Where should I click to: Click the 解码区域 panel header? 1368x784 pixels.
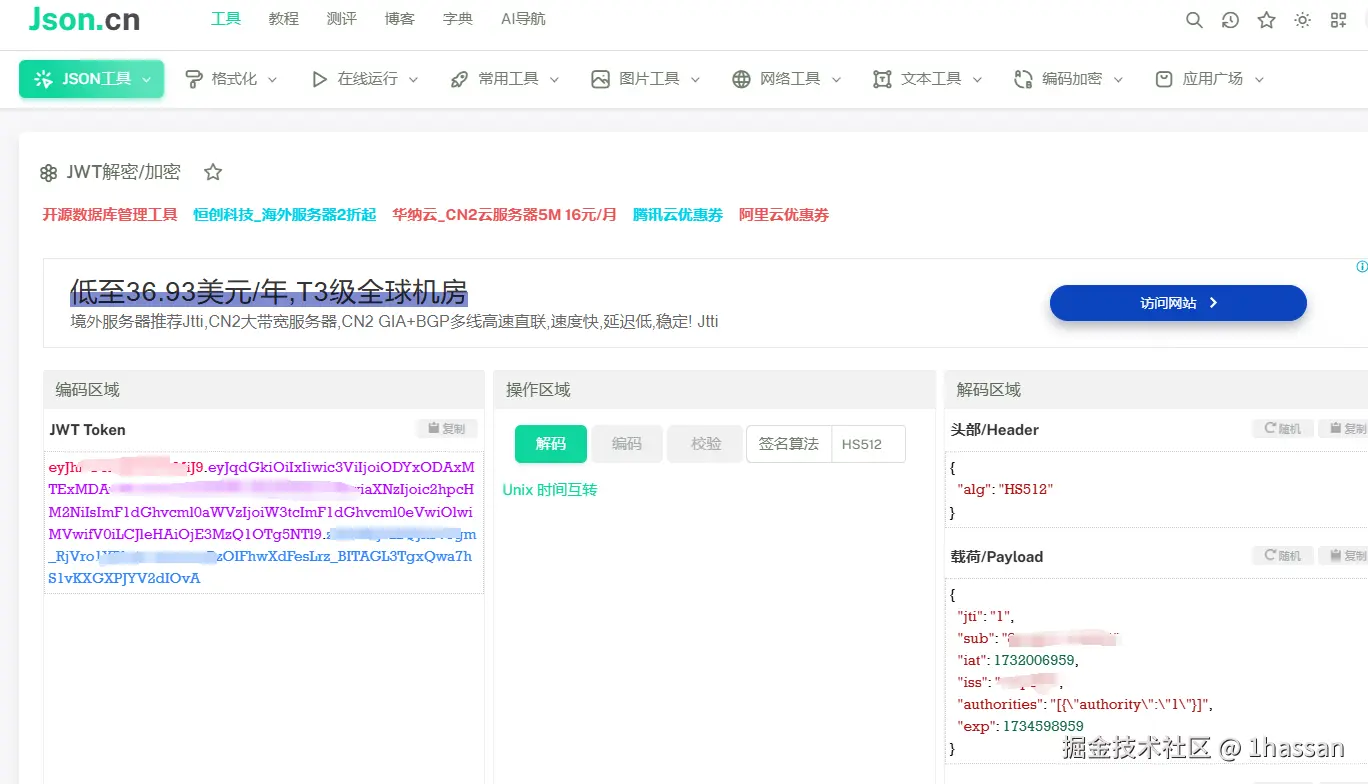pyautogui.click(x=1156, y=390)
